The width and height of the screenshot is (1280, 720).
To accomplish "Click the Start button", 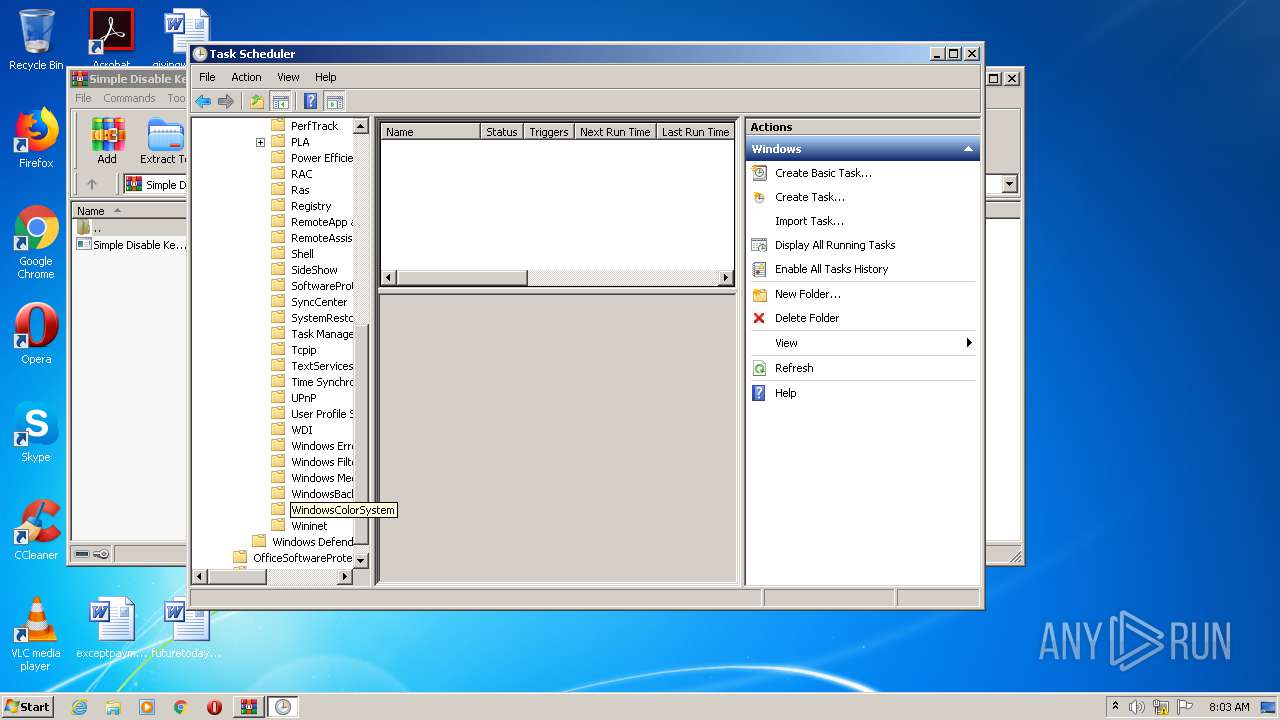I will coord(28,706).
